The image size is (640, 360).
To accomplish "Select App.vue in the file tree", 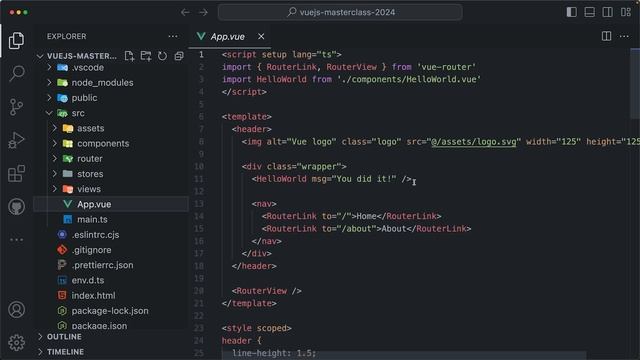I will tap(111, 204).
